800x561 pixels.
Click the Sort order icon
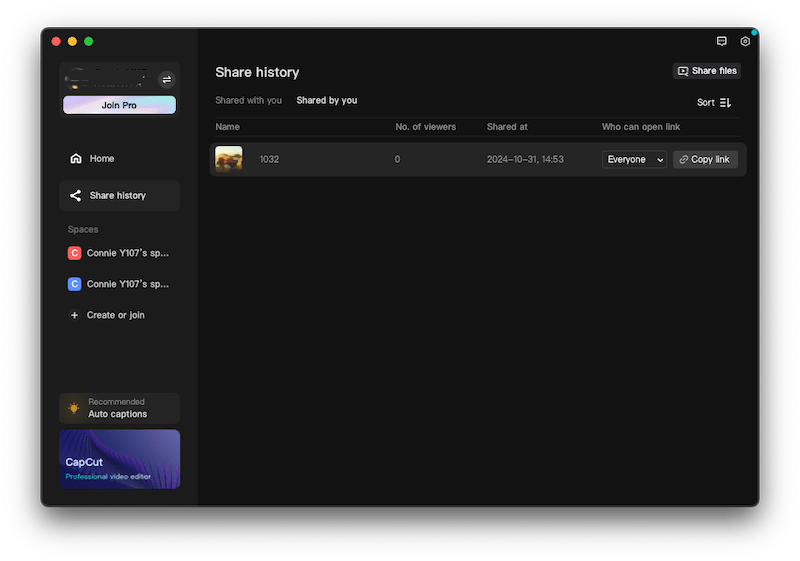(x=726, y=103)
